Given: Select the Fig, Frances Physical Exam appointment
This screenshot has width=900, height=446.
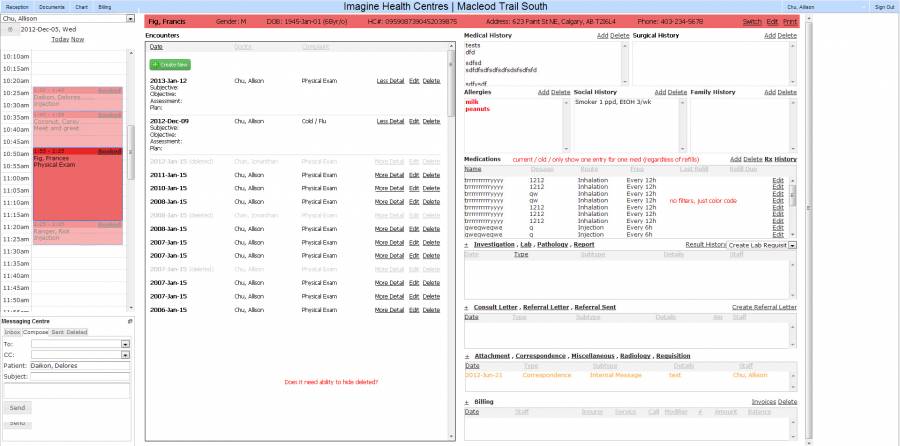Looking at the screenshot, I should [x=77, y=184].
